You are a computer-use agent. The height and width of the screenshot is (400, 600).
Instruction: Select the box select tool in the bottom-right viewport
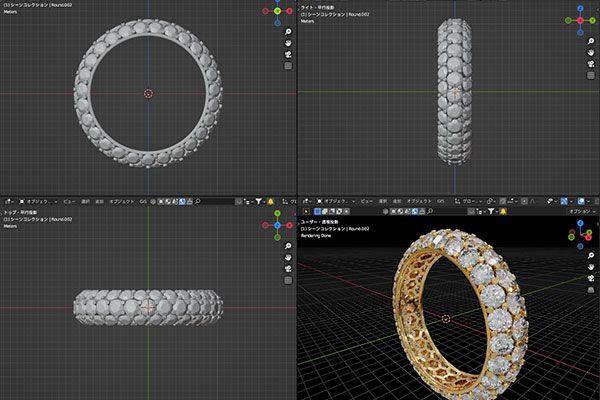tap(318, 212)
